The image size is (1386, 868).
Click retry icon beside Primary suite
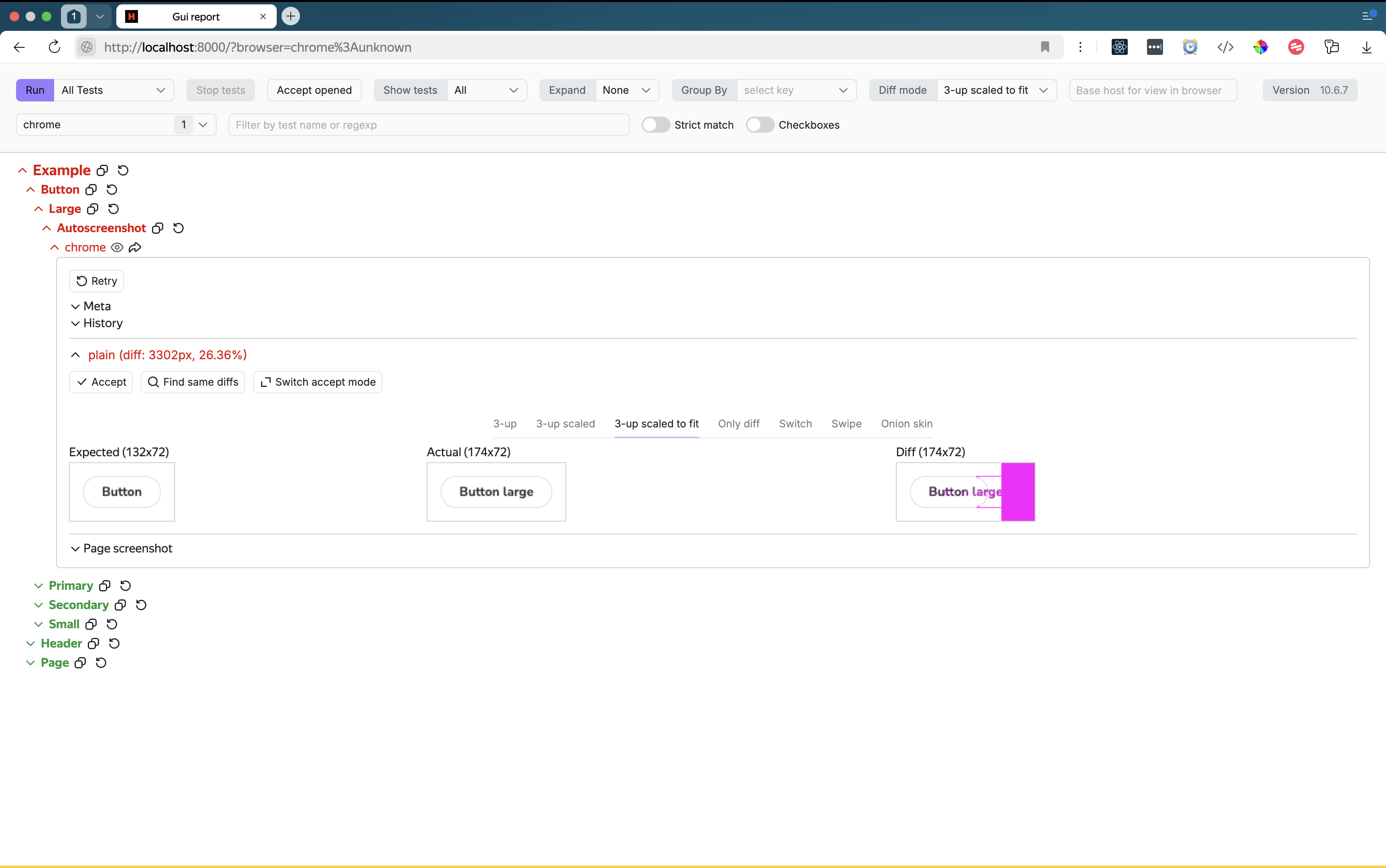point(126,586)
